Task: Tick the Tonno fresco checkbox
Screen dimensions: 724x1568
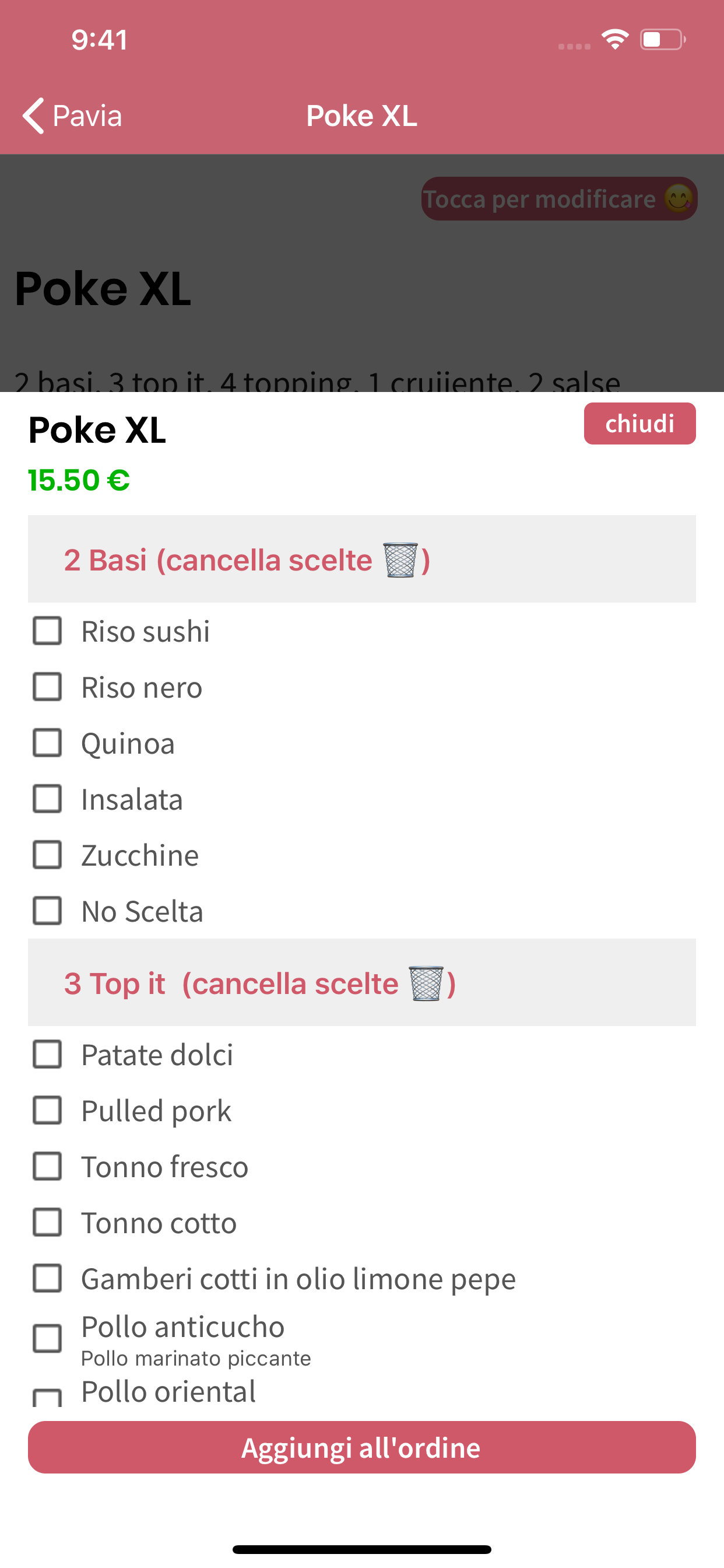Action: pyautogui.click(x=47, y=1166)
